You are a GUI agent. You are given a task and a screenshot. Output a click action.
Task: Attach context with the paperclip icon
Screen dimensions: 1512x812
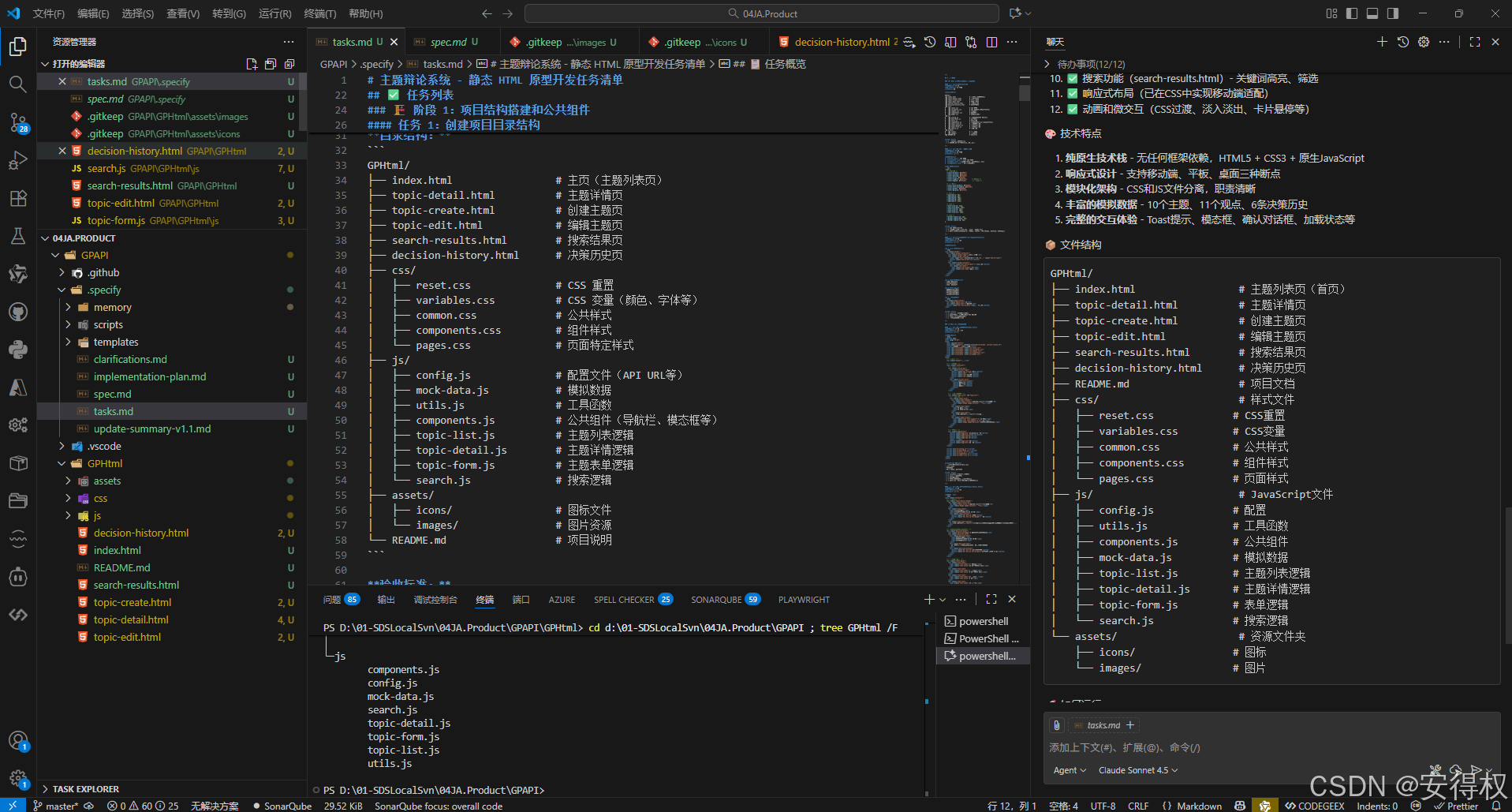[x=1057, y=725]
